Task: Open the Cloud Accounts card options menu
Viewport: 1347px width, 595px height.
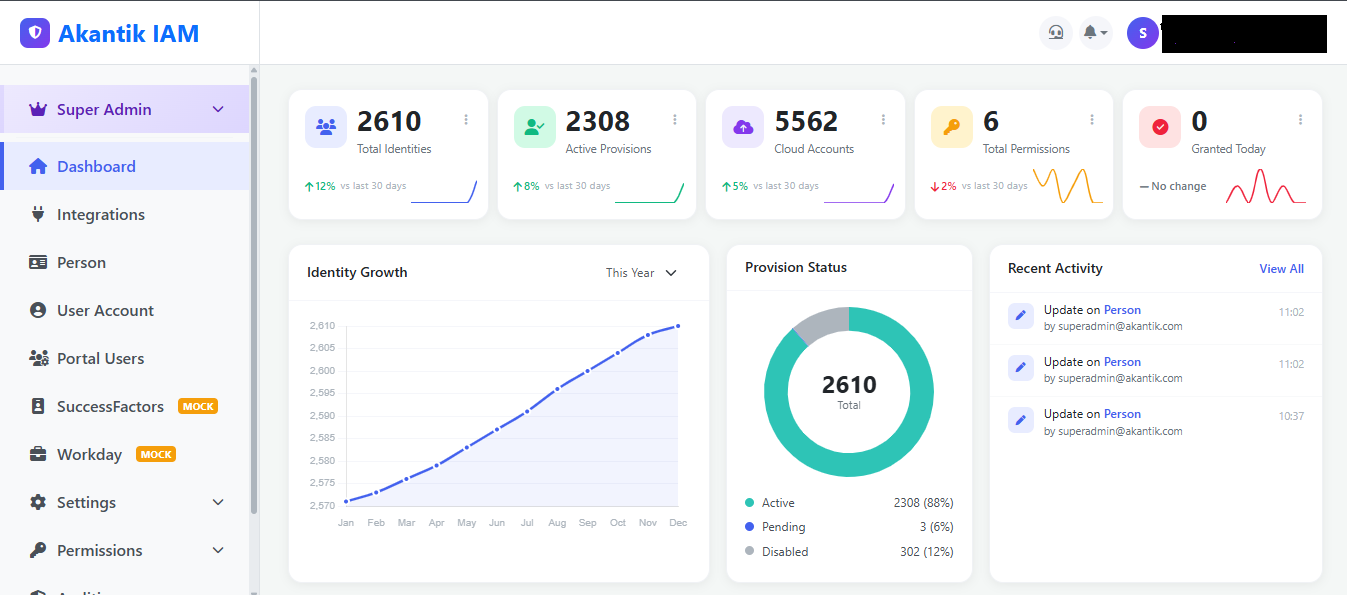Action: point(883,119)
